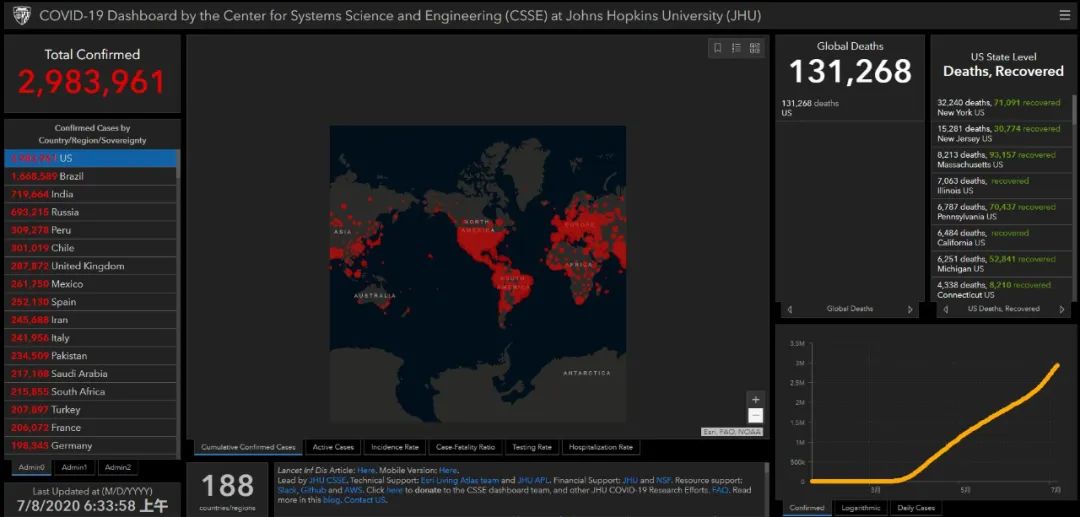Select South Africa in the country list
The image size is (1080, 517).
pyautogui.click(x=90, y=391)
